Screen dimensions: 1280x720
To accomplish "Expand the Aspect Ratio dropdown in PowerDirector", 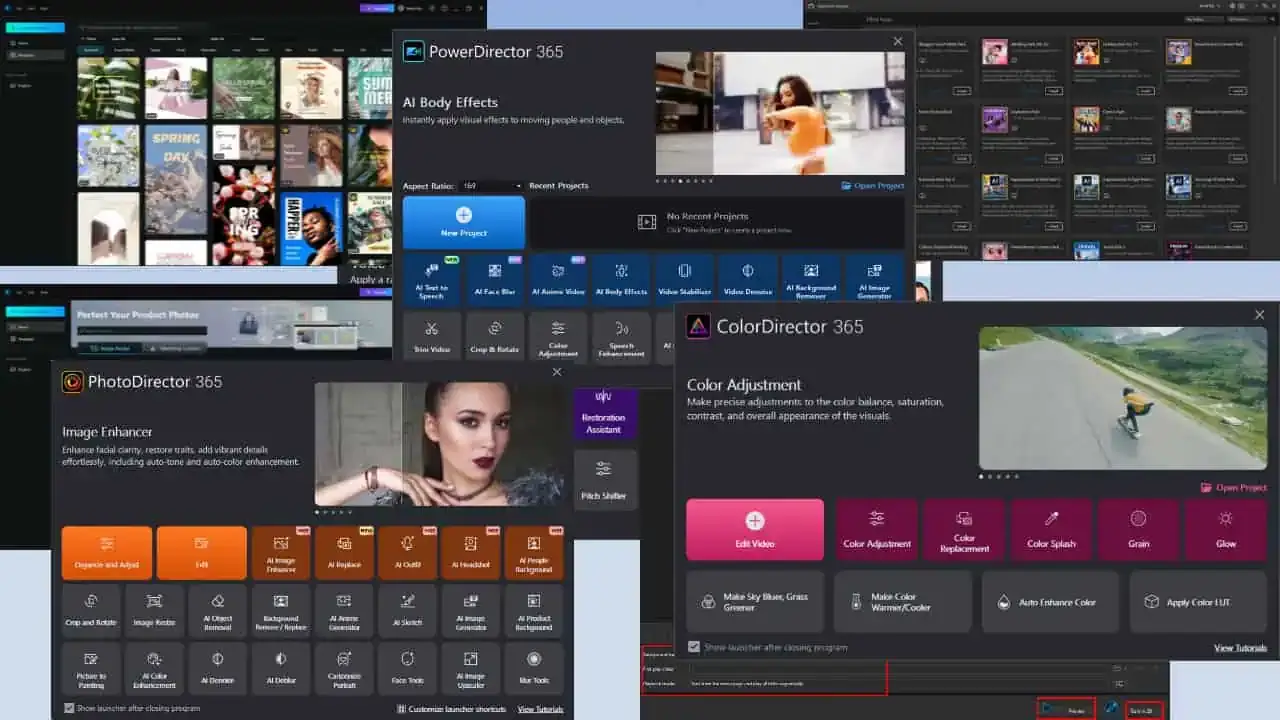I will 491,186.
